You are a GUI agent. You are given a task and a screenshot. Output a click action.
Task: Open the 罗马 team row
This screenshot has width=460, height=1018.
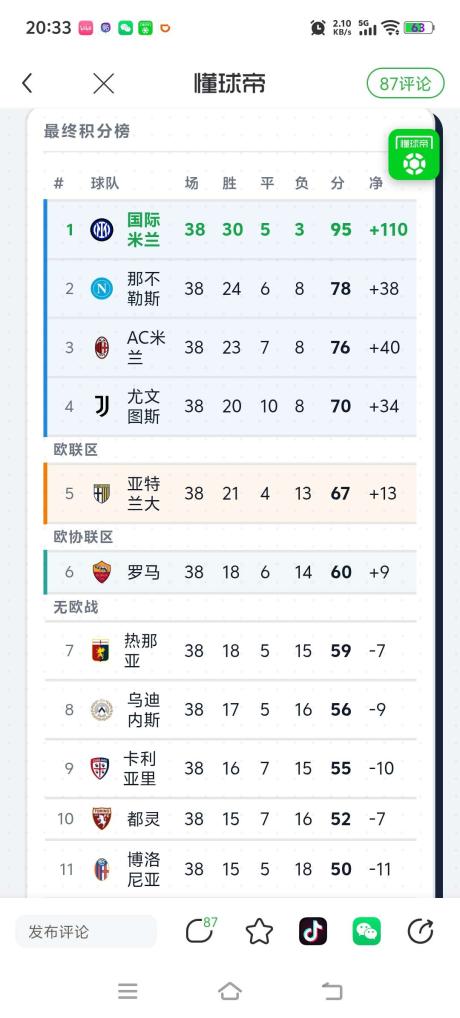230,572
